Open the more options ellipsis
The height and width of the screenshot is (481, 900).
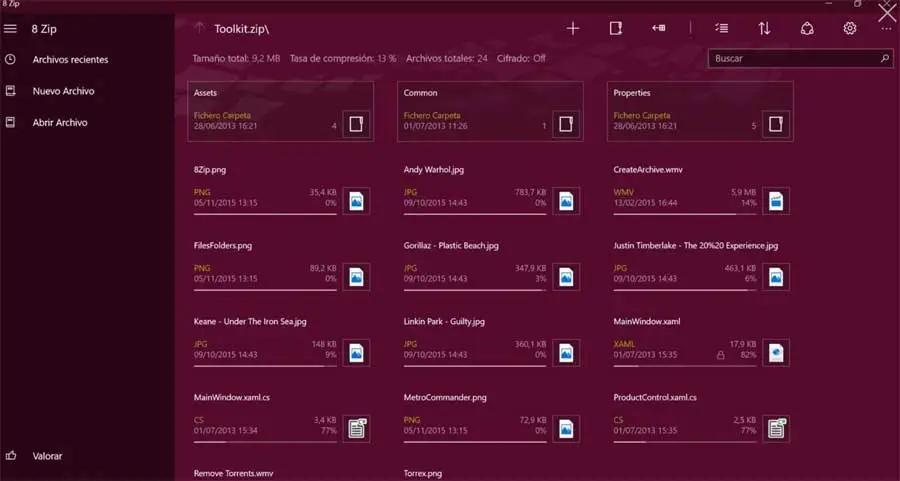[x=887, y=29]
